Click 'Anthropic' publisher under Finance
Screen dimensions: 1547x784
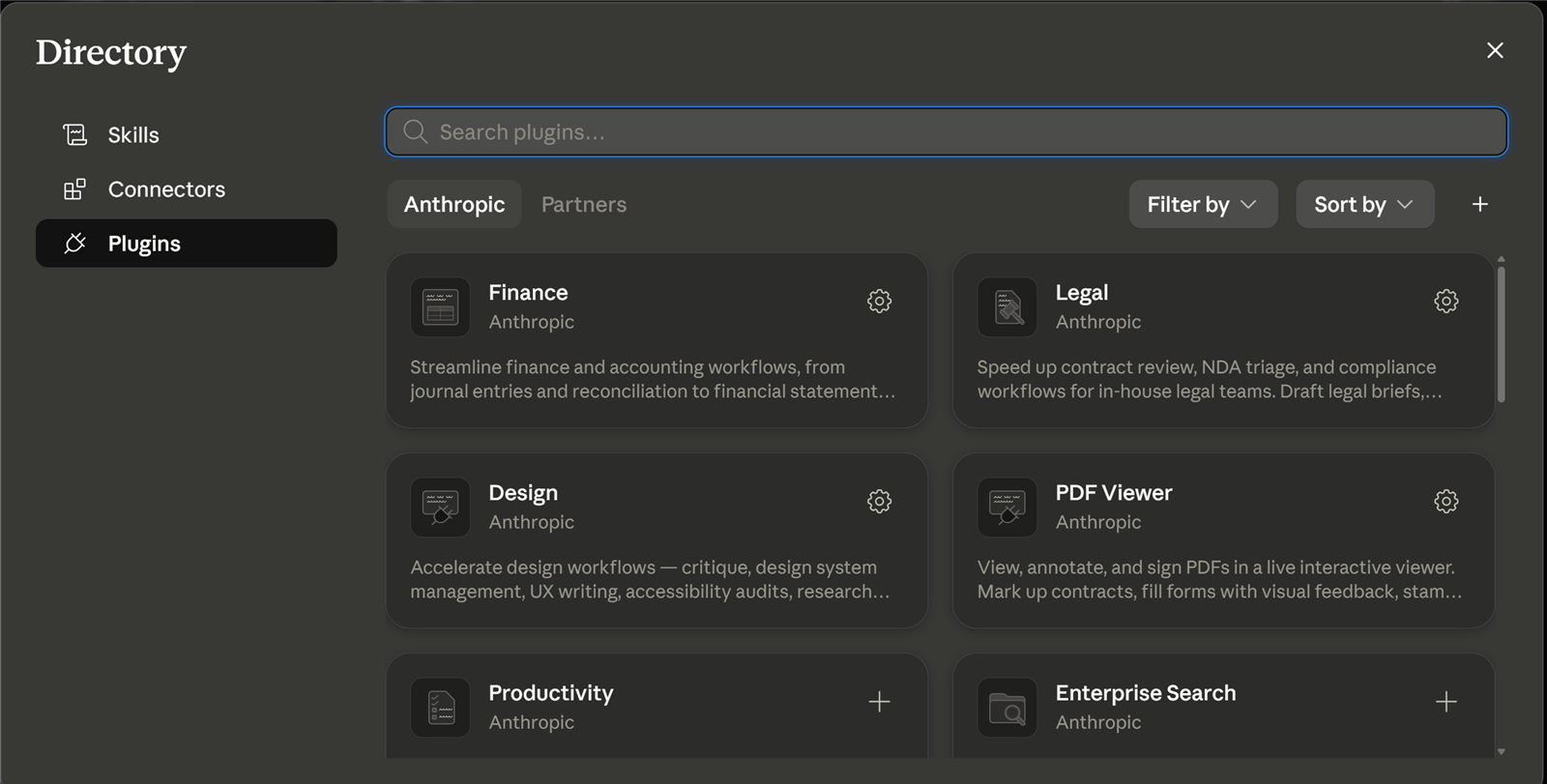pyautogui.click(x=532, y=322)
